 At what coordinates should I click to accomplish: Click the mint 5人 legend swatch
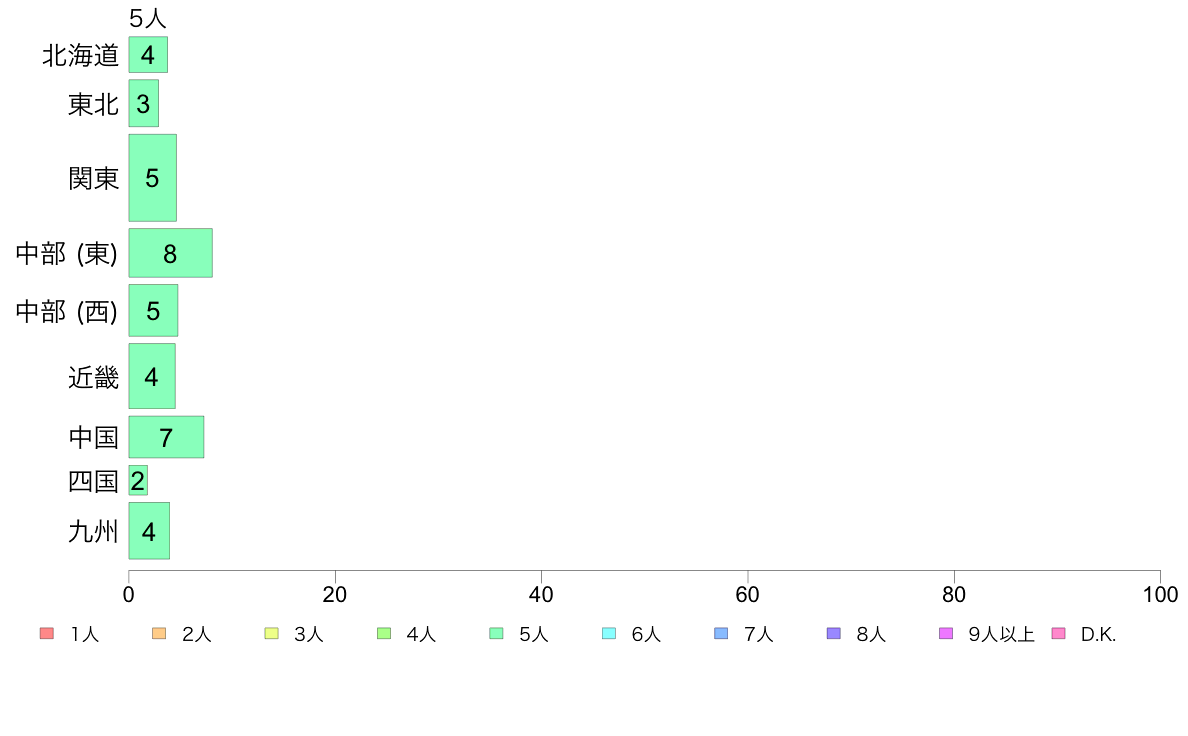tap(496, 634)
